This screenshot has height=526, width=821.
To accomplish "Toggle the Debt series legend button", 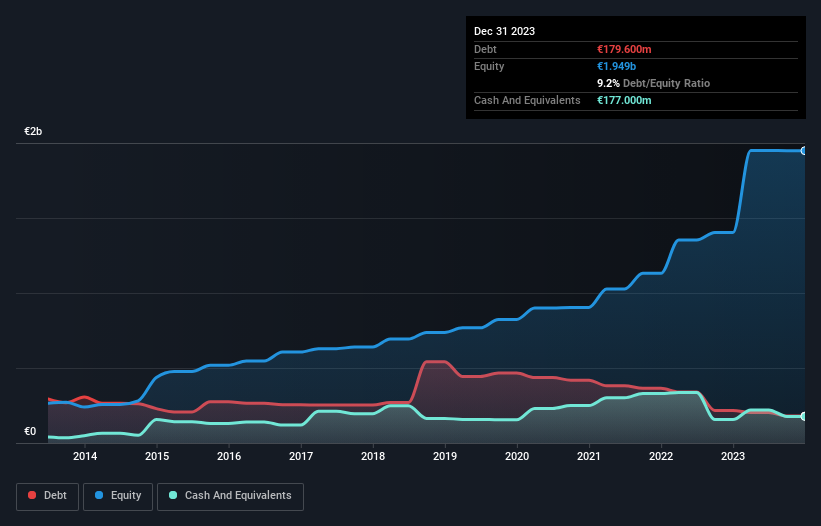I will pos(48,496).
